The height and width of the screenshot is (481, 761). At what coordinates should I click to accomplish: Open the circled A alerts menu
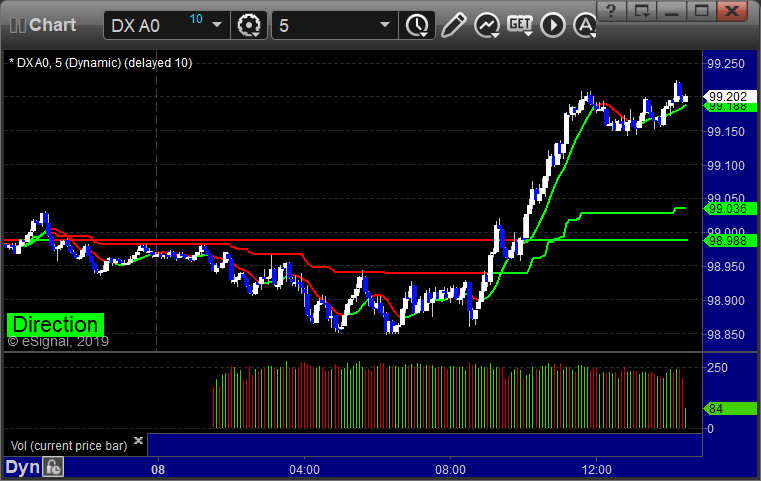coord(585,25)
